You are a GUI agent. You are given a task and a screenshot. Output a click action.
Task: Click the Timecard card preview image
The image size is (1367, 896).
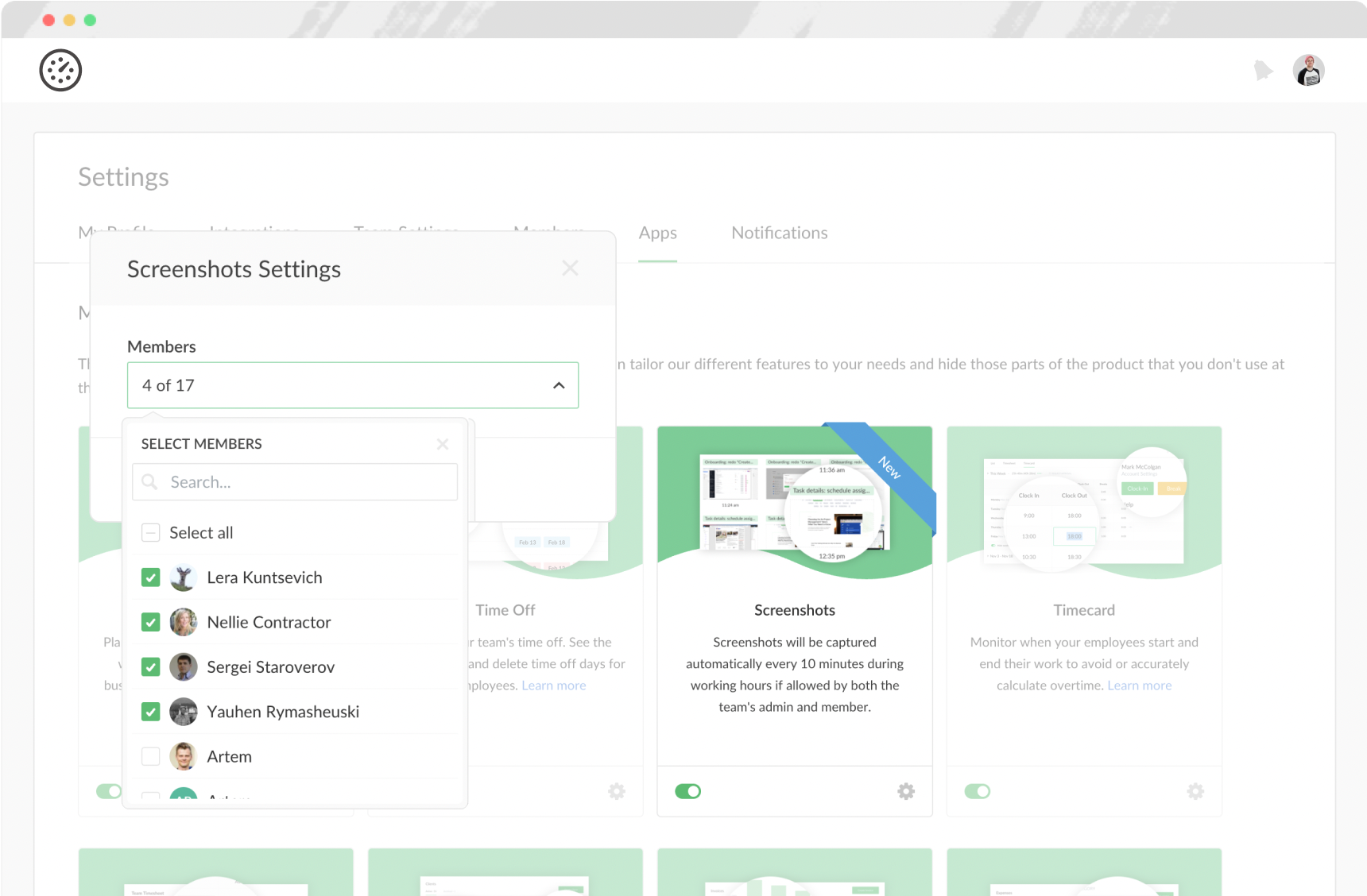click(x=1084, y=503)
